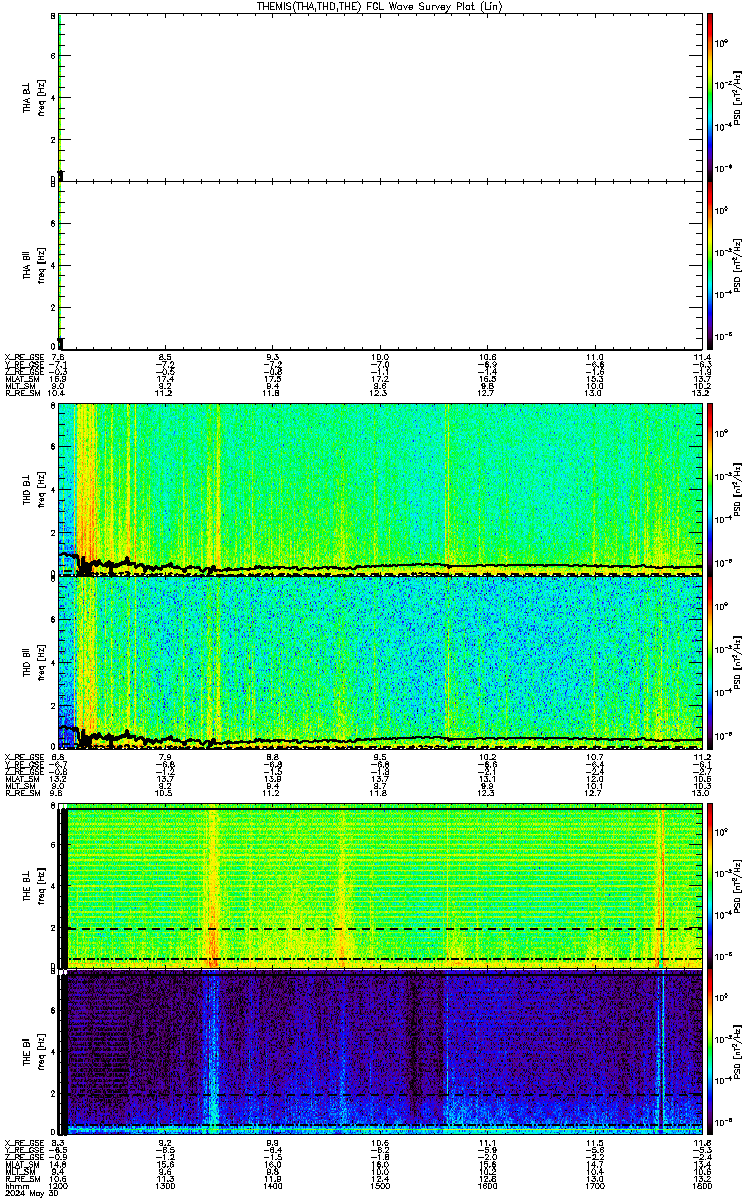Select the THA Bll spectrogram panel
This screenshot has height=1200, width=750.
[x=381, y=265]
